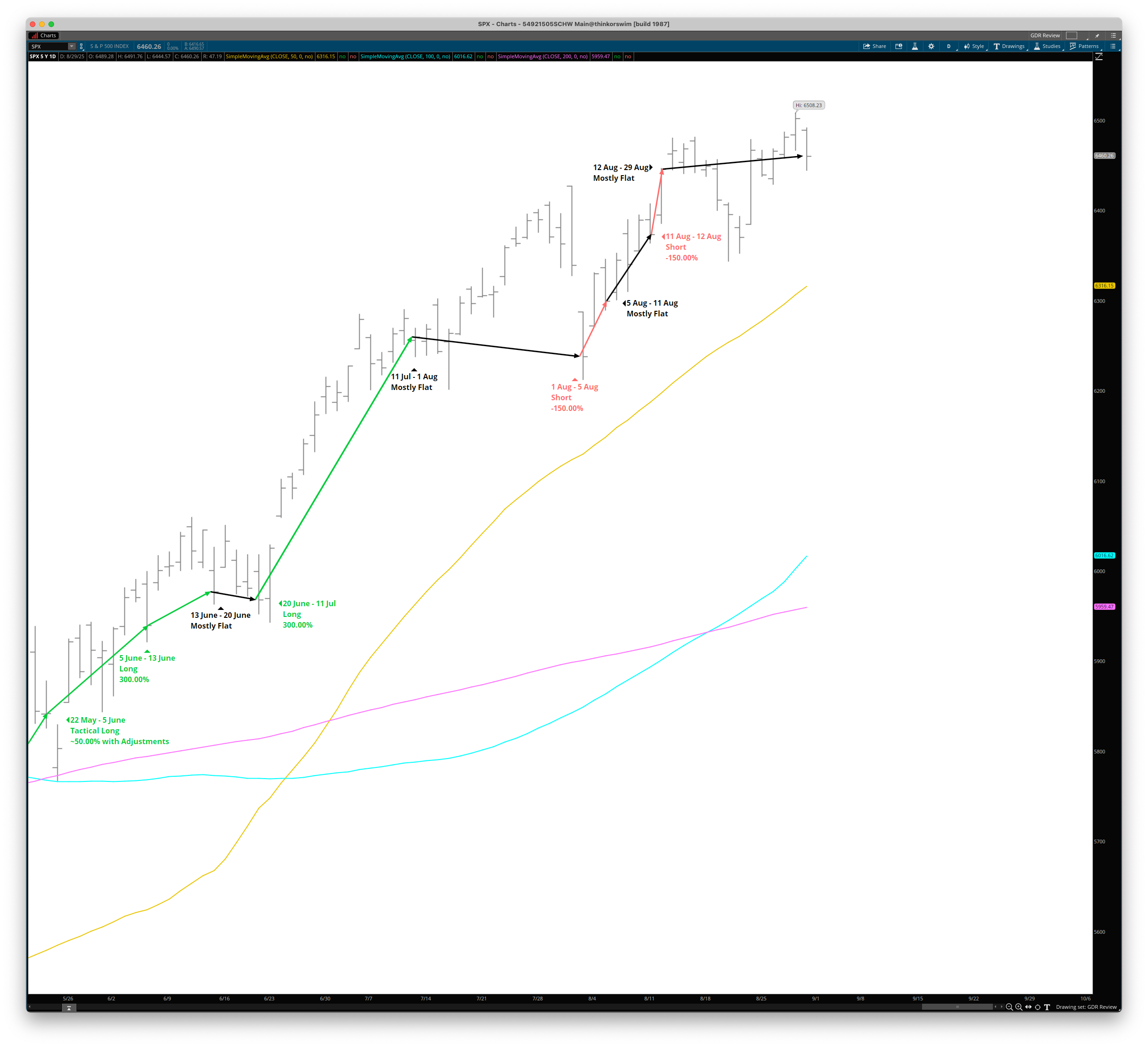This screenshot has height=1047, width=1148.
Task: Click the double-arrow scale chart icon
Action: tap(1028, 1007)
